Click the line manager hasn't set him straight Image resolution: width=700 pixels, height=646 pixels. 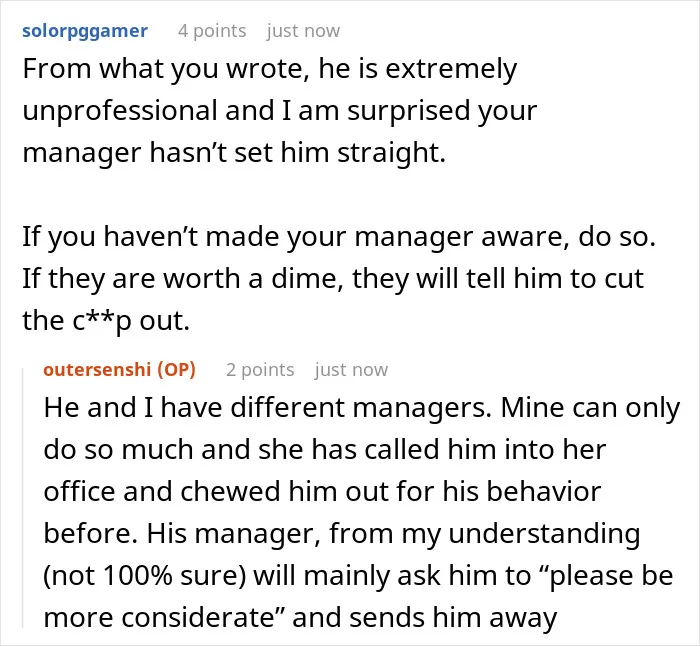234,153
